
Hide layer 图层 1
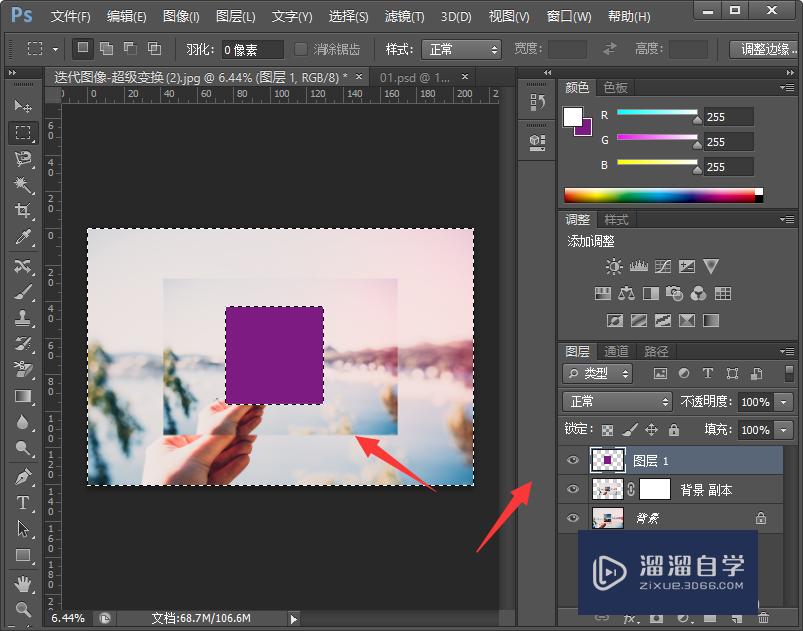pyautogui.click(x=573, y=460)
